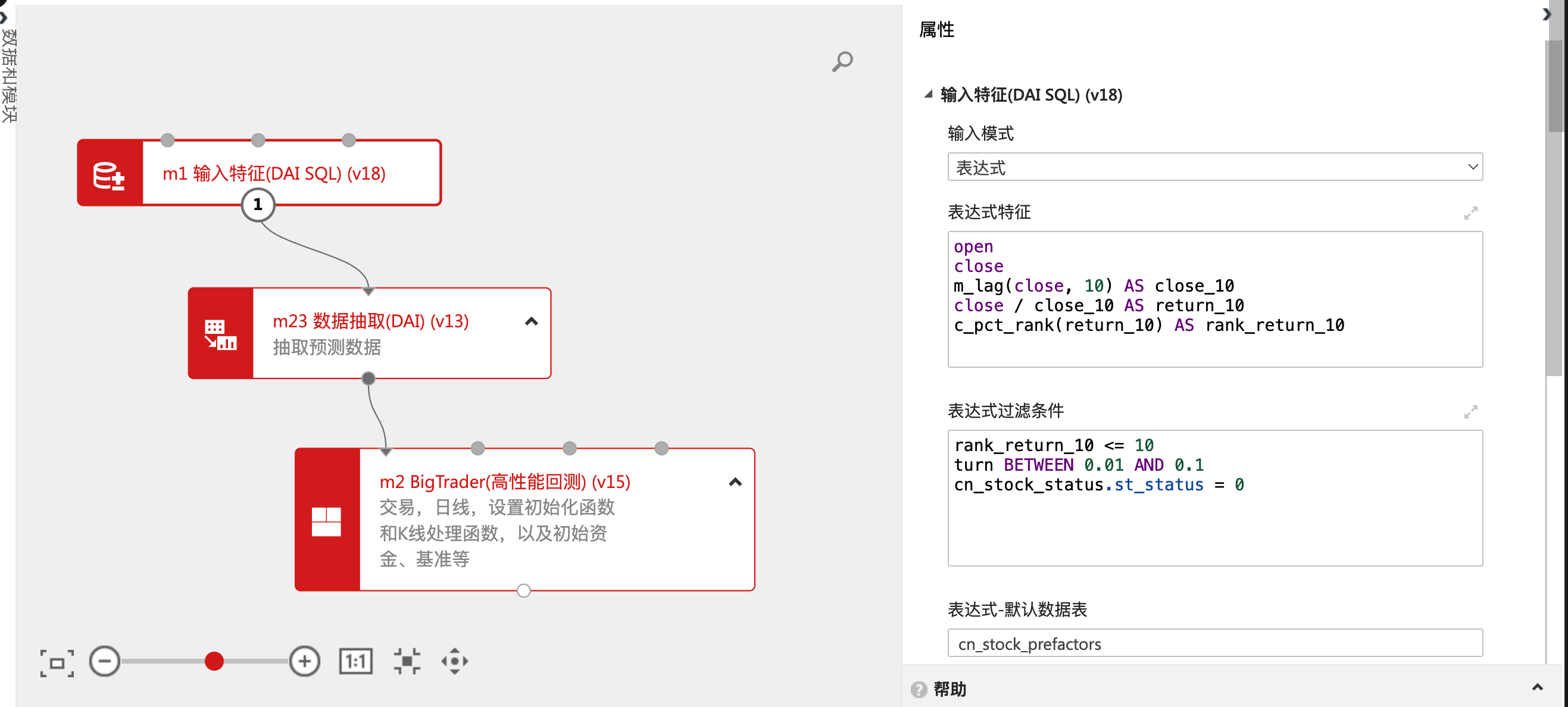This screenshot has width=1568, height=707.
Task: Click the zoom out minus button
Action: (x=105, y=661)
